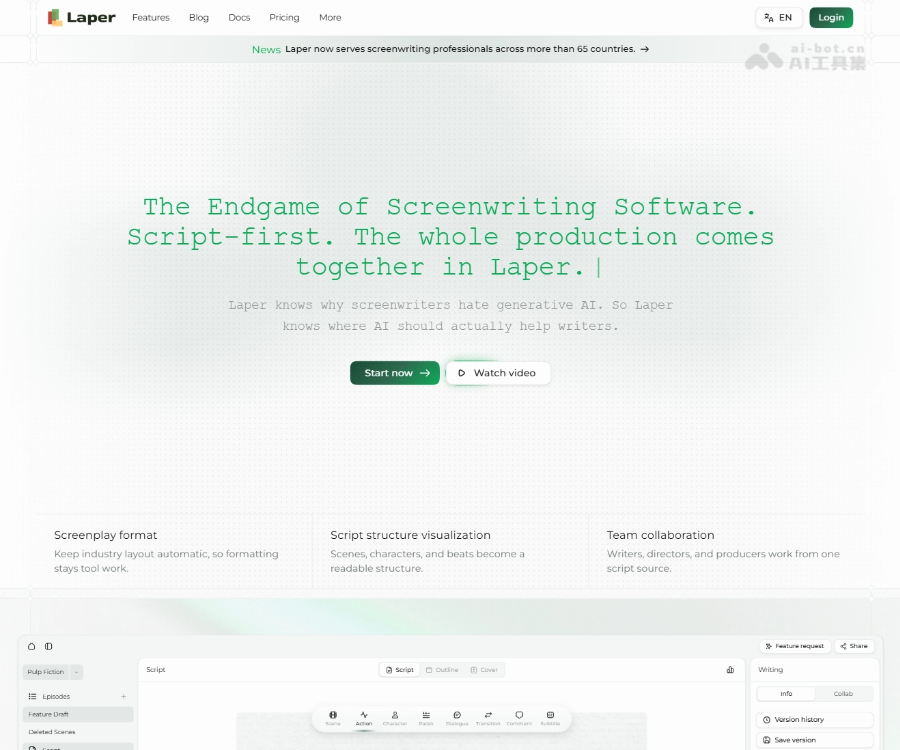Select the Dialogue element tool
This screenshot has height=750, width=900.
(x=457, y=718)
